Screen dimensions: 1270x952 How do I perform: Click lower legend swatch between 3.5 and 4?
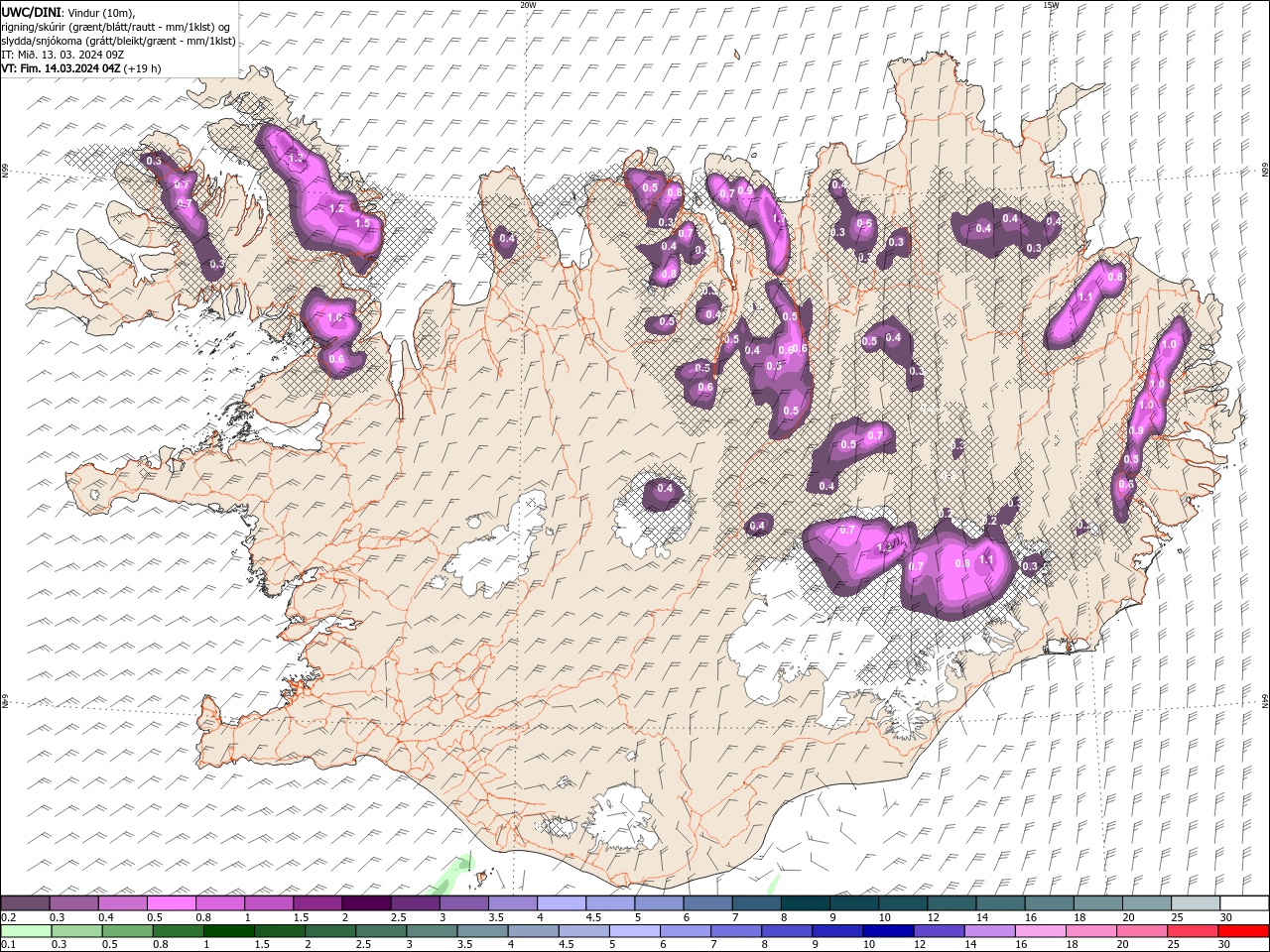[482, 931]
